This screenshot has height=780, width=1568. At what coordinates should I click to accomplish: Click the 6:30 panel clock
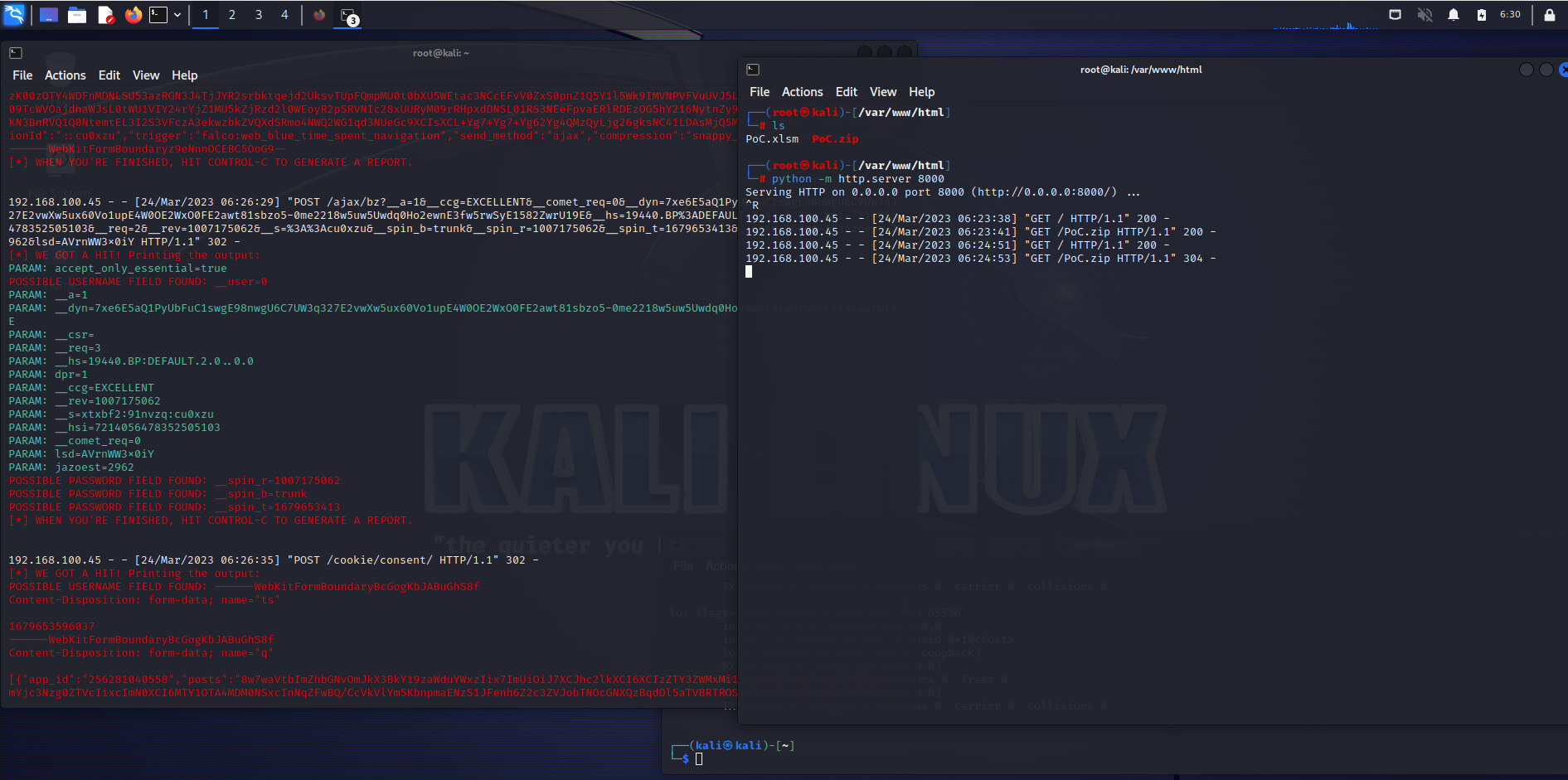tap(1510, 15)
